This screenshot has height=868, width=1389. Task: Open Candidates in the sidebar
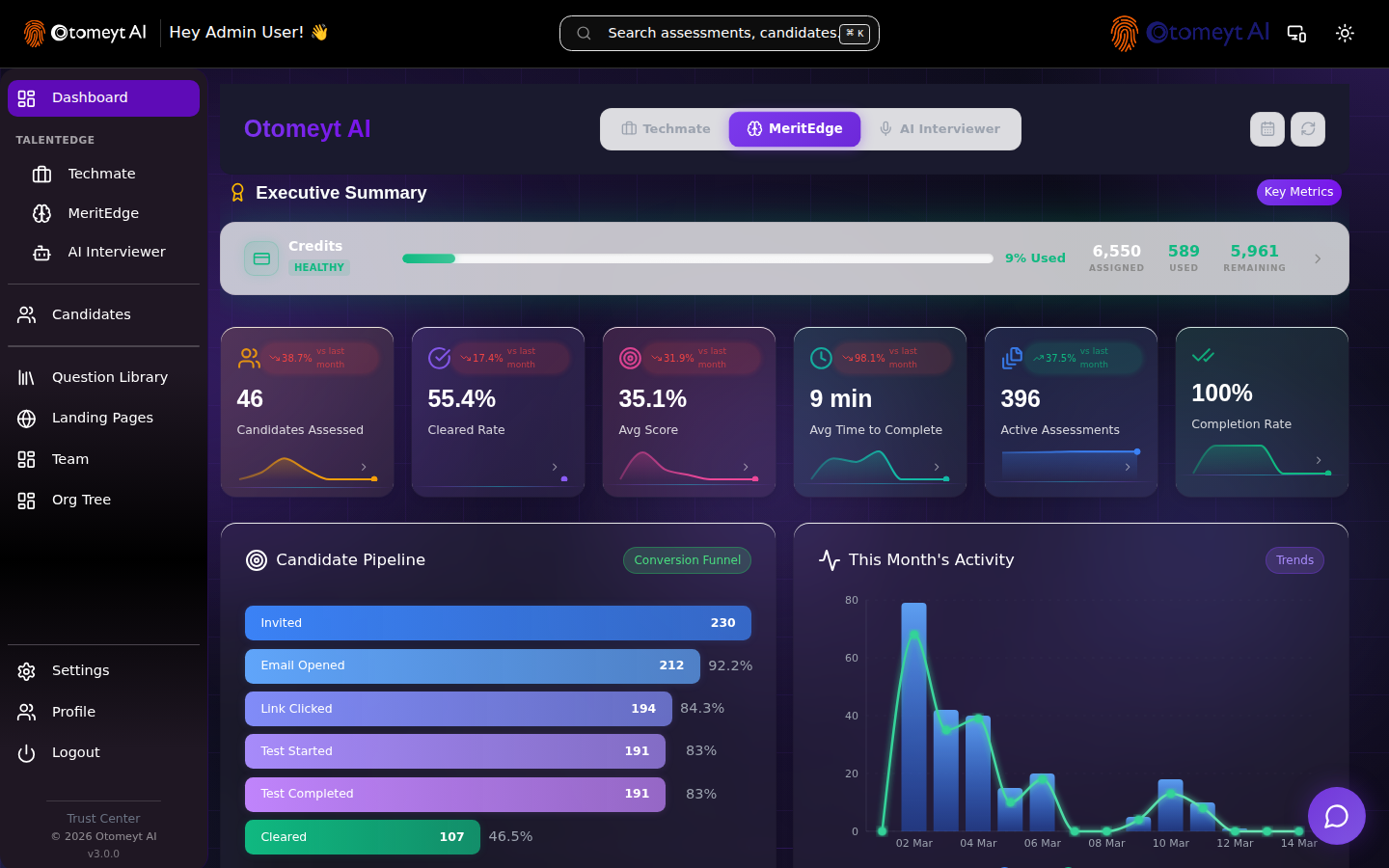[103, 314]
